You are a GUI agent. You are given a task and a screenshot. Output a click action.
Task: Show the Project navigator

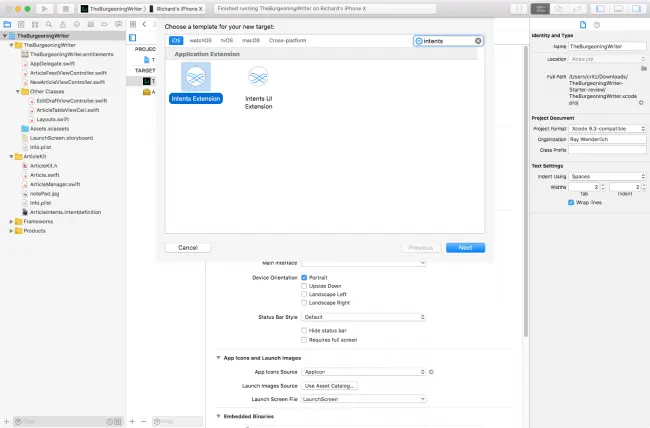[x=7, y=24]
